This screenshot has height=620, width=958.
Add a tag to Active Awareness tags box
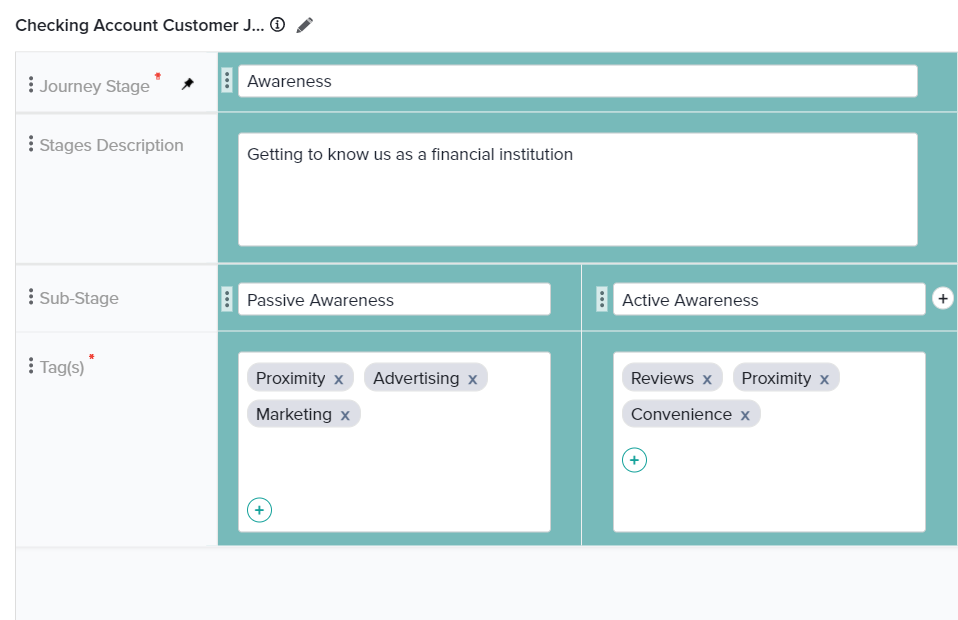tap(634, 460)
